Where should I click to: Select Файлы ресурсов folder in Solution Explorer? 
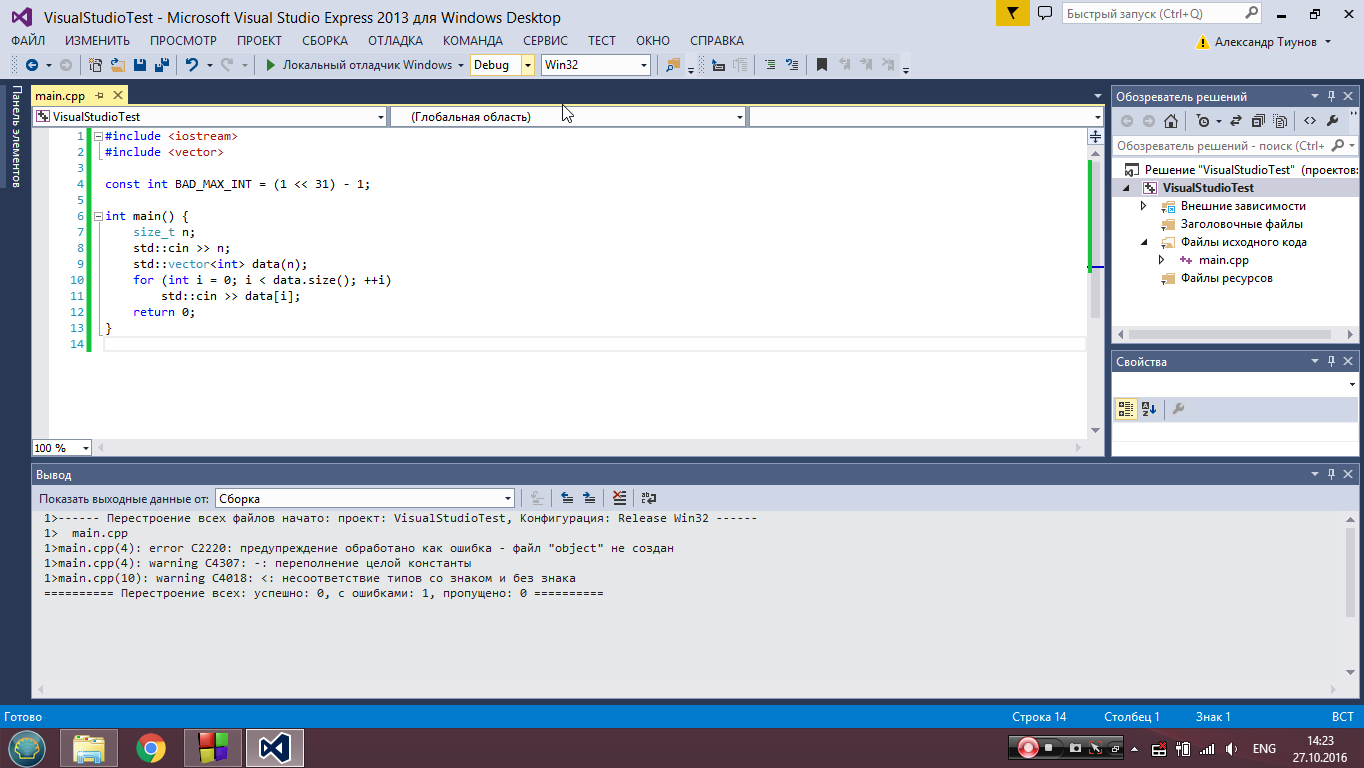click(x=1226, y=278)
